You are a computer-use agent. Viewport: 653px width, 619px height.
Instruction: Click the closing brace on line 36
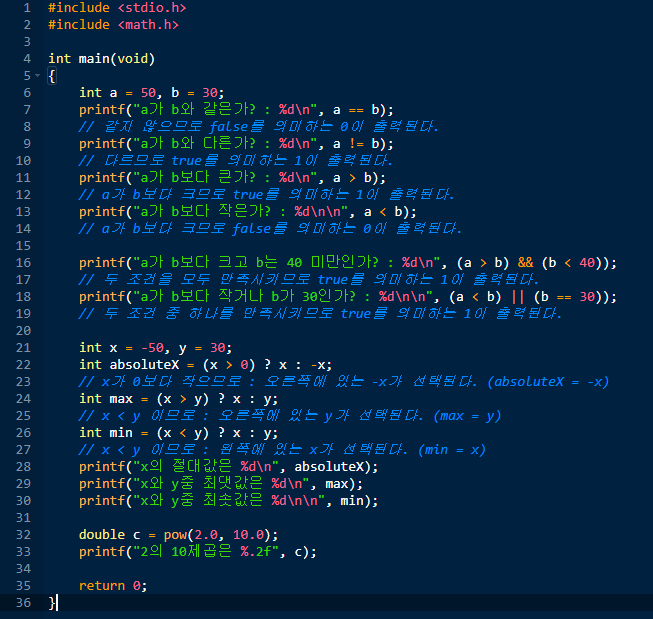pos(52,603)
